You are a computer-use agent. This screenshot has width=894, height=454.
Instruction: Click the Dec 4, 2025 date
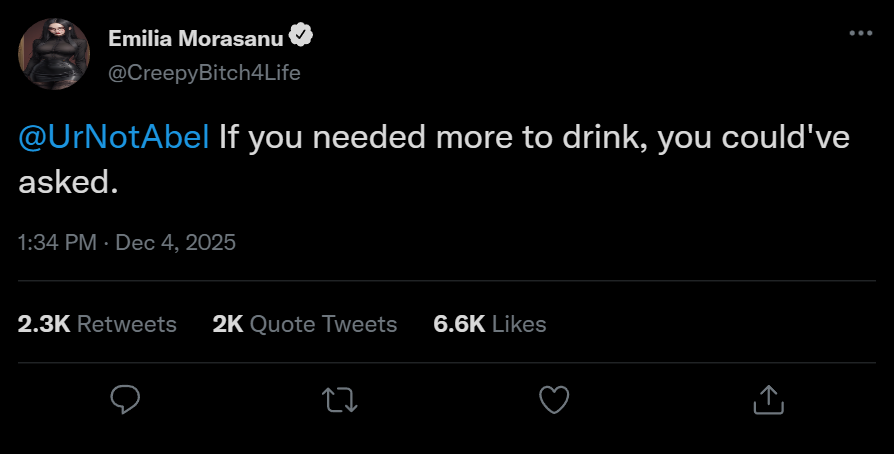pos(176,242)
